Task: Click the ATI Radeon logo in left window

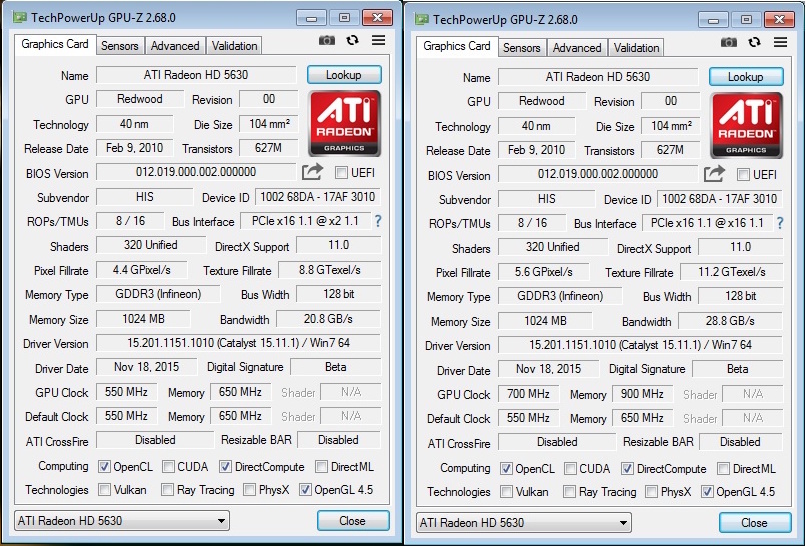Action: [344, 123]
